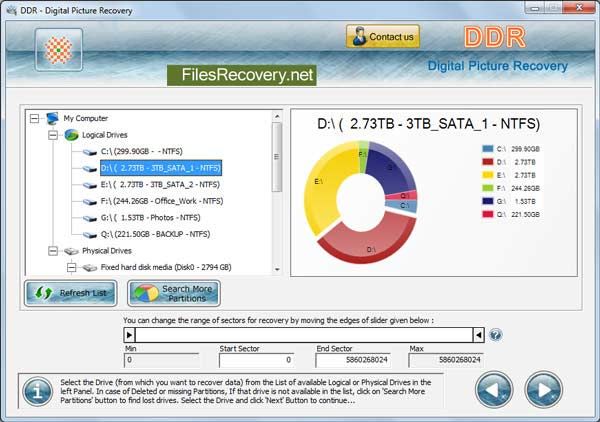Screen dimensions: 600x422
Task: Click the DDR orange logo text
Action: pyautogui.click(x=495, y=37)
